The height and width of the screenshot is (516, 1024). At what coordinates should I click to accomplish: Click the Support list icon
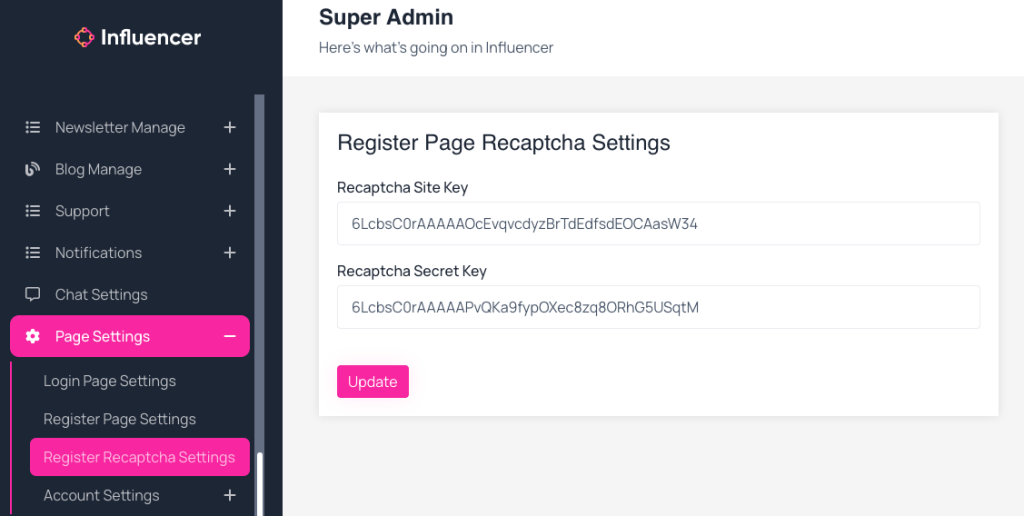click(x=33, y=211)
